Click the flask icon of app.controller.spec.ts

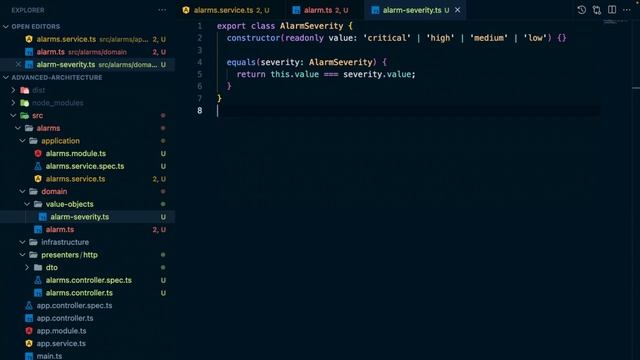click(x=29, y=305)
